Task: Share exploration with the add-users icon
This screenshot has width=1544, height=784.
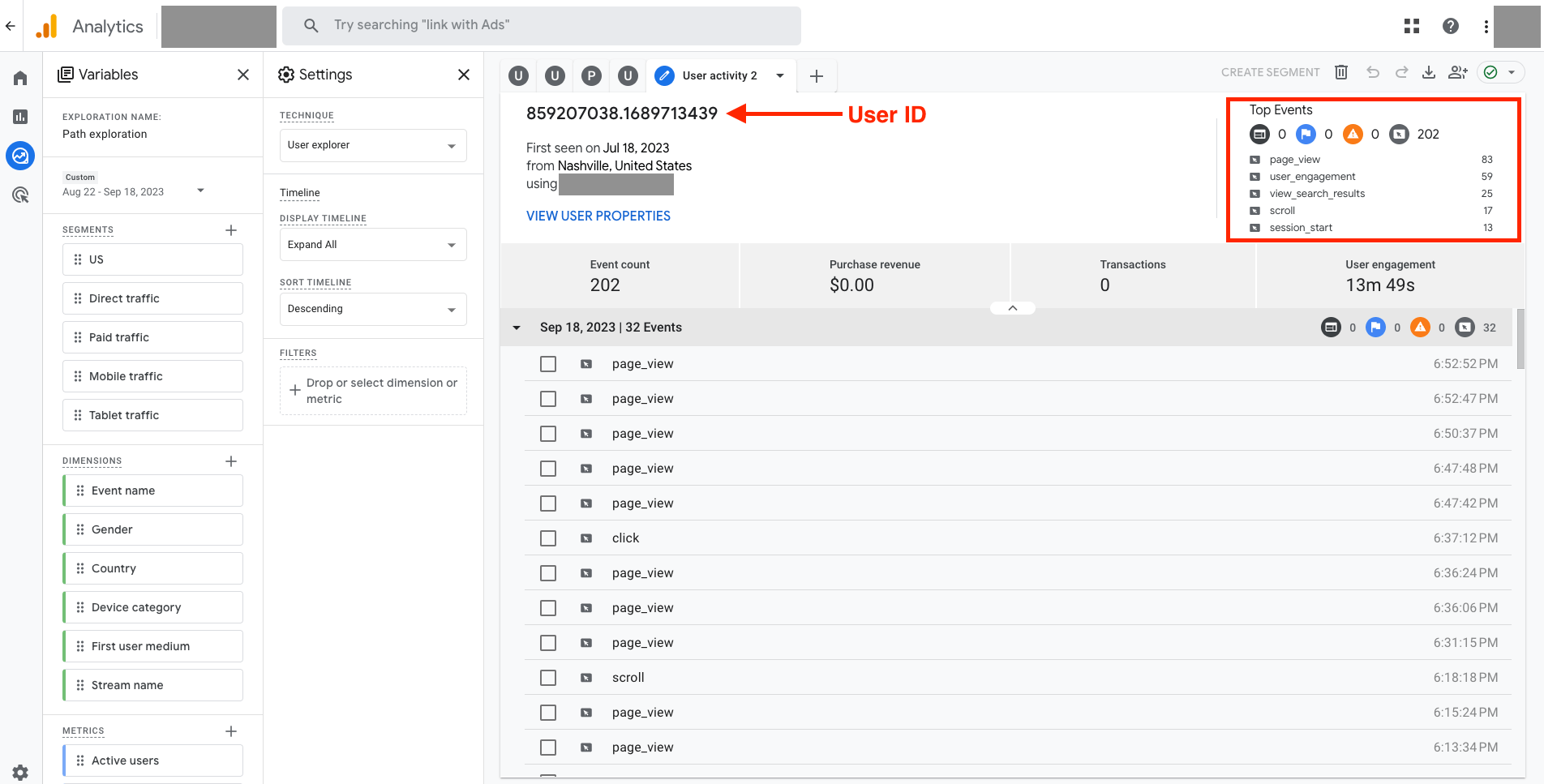Action: click(1457, 72)
